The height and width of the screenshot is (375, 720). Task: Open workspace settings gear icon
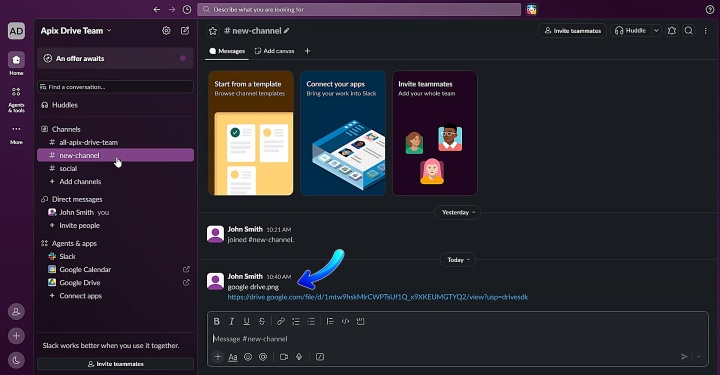tap(166, 30)
